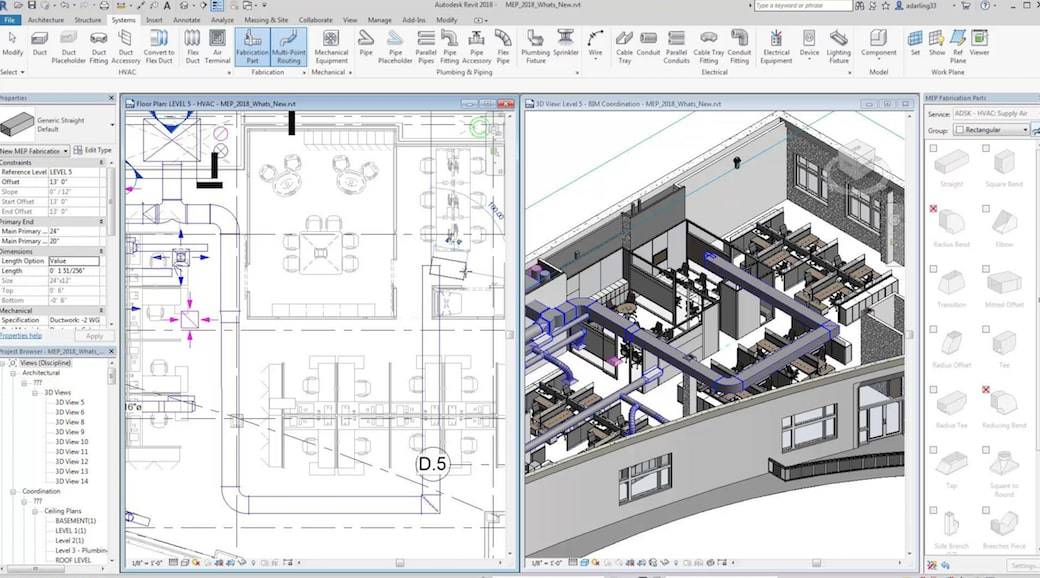Screen dimensions: 1040x578
Task: Select the Duct tool
Action: click(x=40, y=45)
